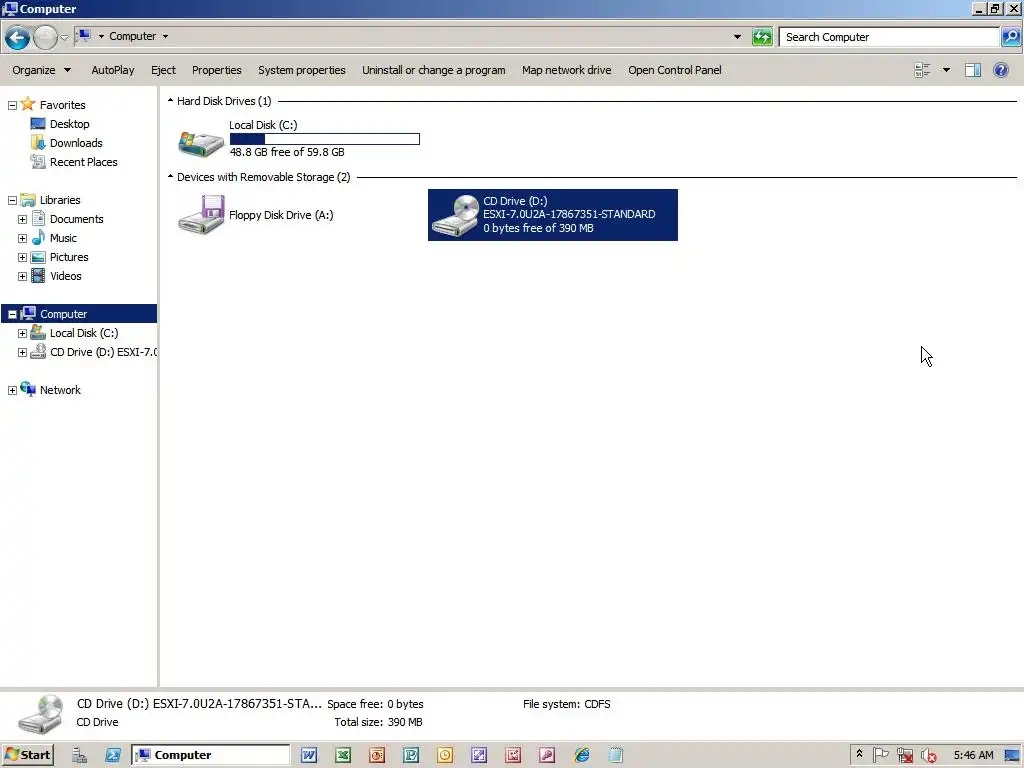1024x768 pixels.
Task: Click AutoPlay in the toolbar
Action: (x=112, y=70)
